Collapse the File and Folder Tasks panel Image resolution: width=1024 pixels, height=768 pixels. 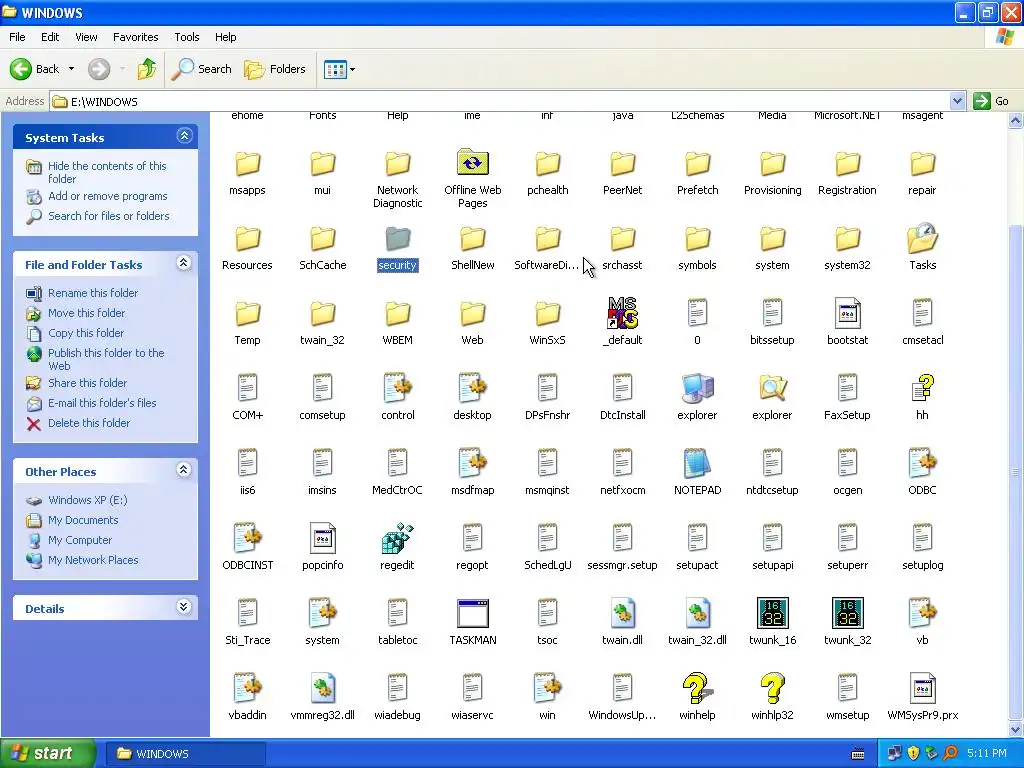point(184,263)
